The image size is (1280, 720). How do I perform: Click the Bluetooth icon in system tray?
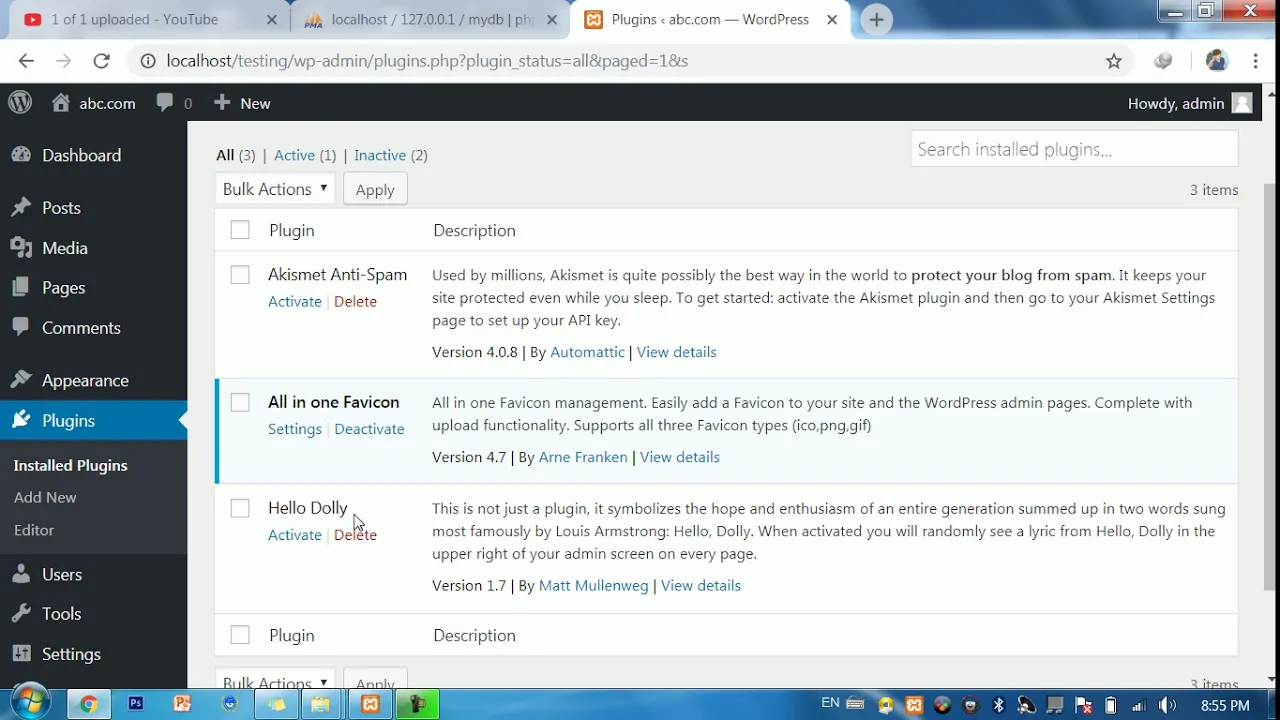pyautogui.click(x=998, y=705)
